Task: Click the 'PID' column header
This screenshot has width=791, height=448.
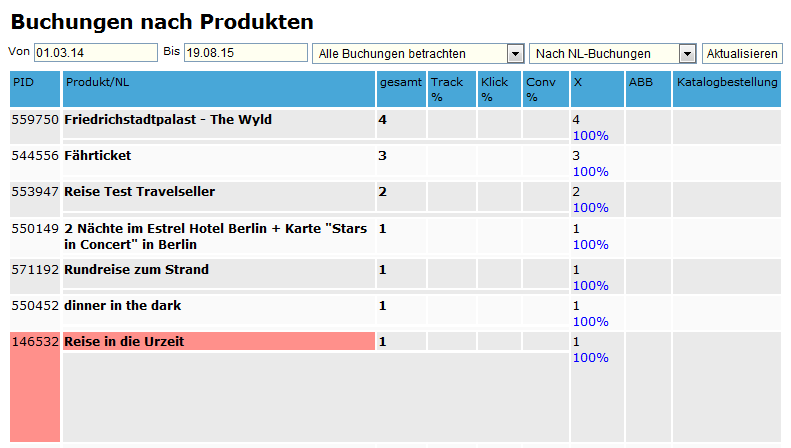Action: pos(24,82)
